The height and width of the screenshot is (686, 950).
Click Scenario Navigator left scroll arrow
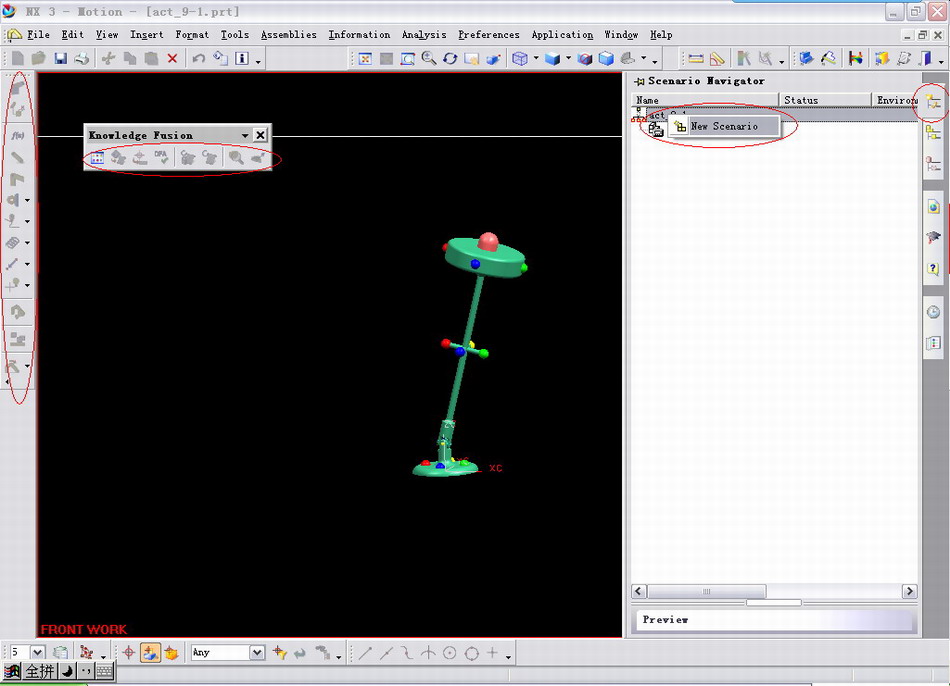(639, 591)
